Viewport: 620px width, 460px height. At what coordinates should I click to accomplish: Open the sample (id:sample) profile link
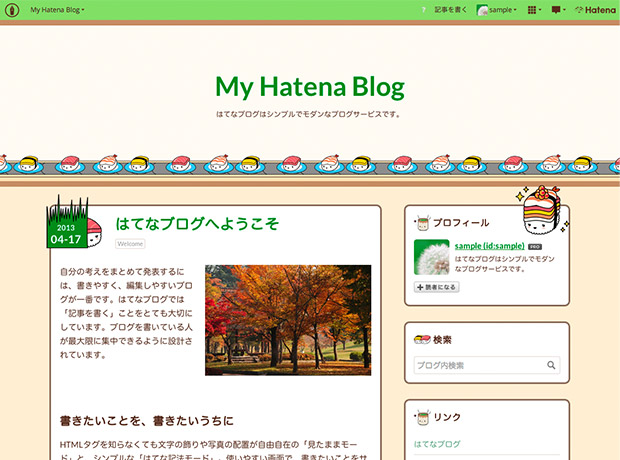click(x=490, y=246)
